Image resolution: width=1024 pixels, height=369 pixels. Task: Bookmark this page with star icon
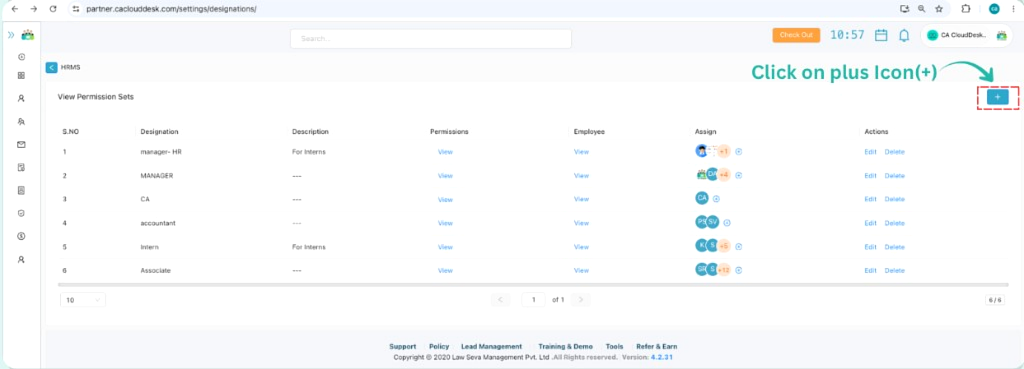939,9
